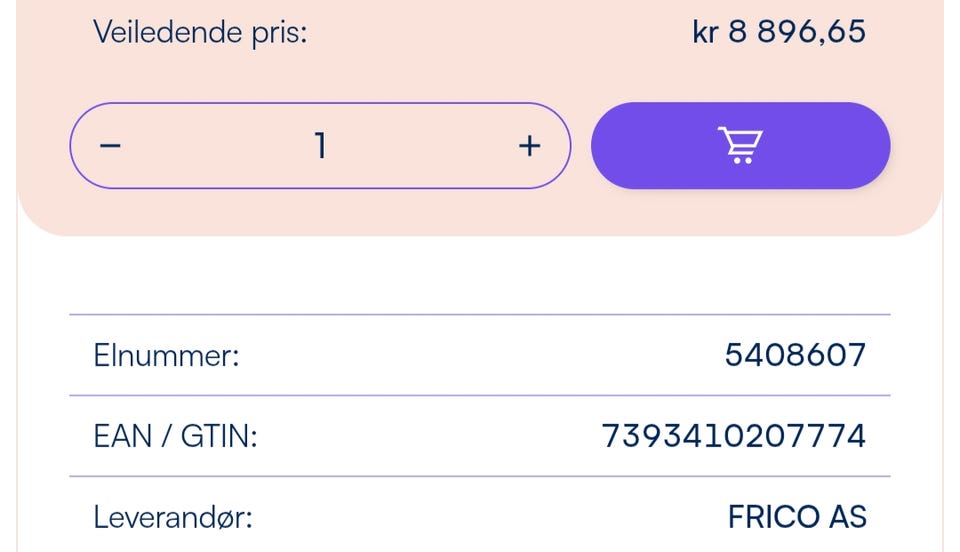Click empty space between quantity and plus icon
The image size is (960, 552).
point(425,146)
